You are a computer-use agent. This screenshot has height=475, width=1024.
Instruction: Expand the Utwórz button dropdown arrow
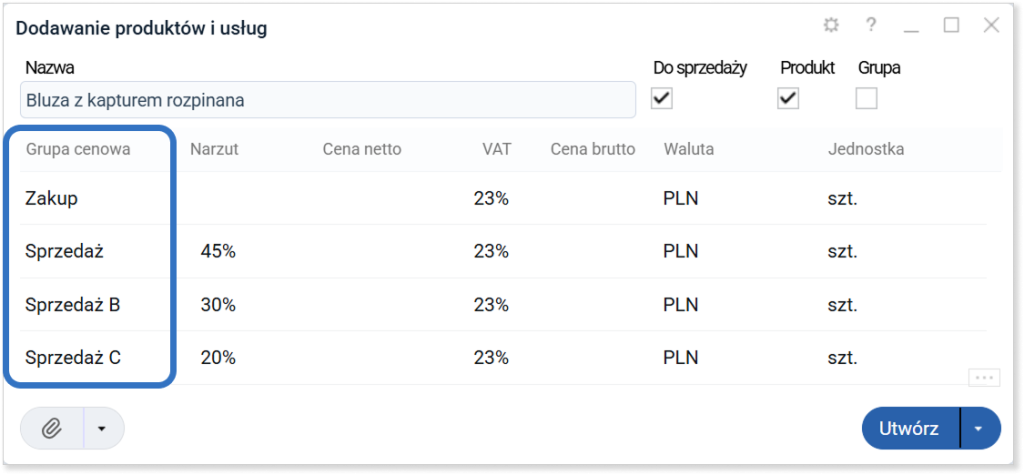point(980,429)
